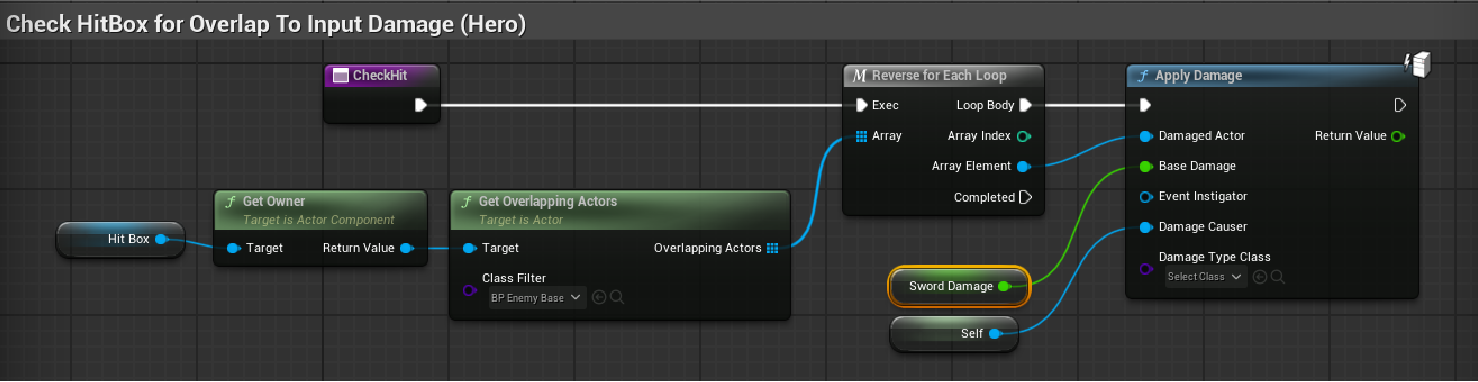This screenshot has width=1478, height=382.
Task: Click the CheckHit event output exec pin
Action: [421, 104]
